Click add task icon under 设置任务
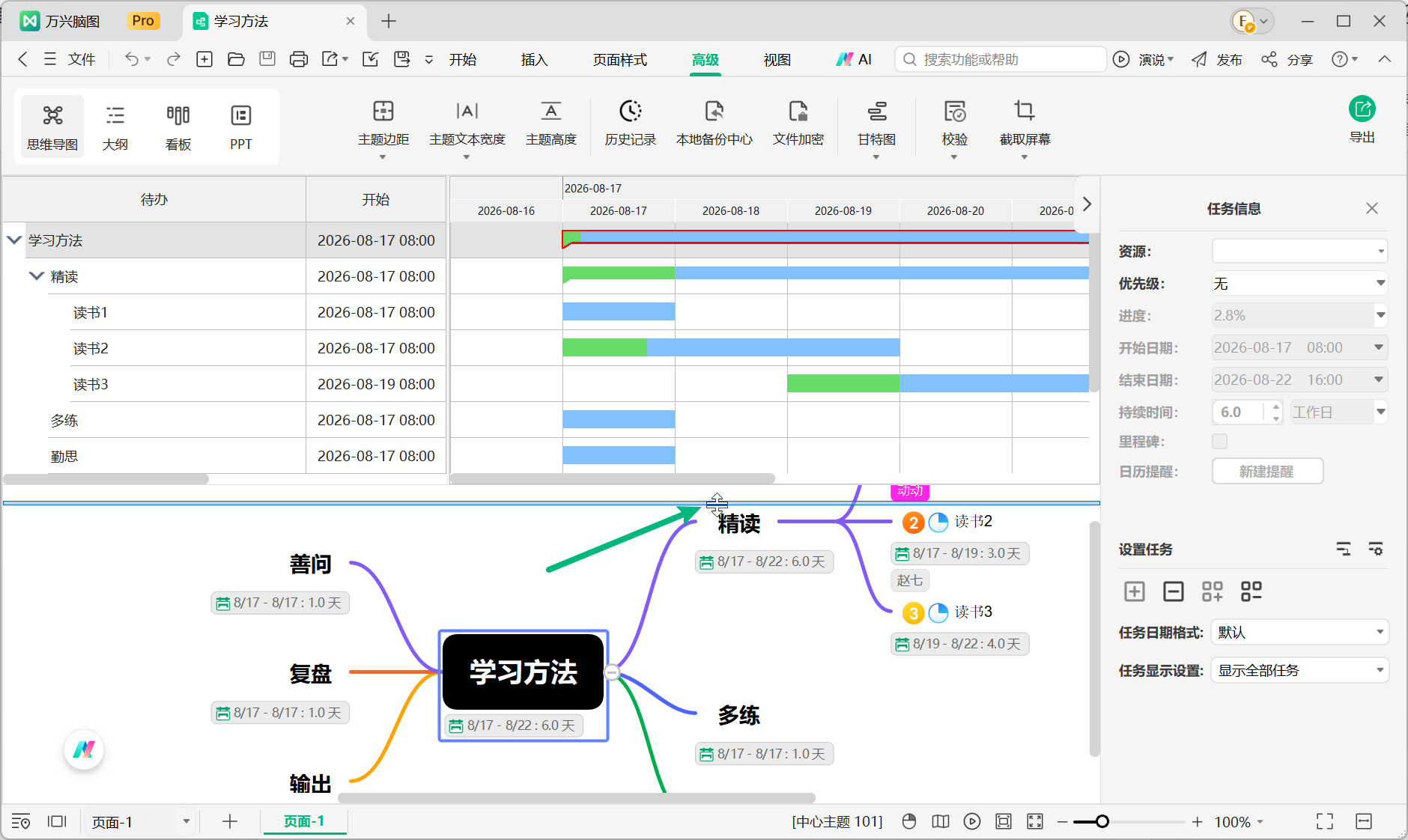Image resolution: width=1408 pixels, height=840 pixels. pyautogui.click(x=1135, y=591)
